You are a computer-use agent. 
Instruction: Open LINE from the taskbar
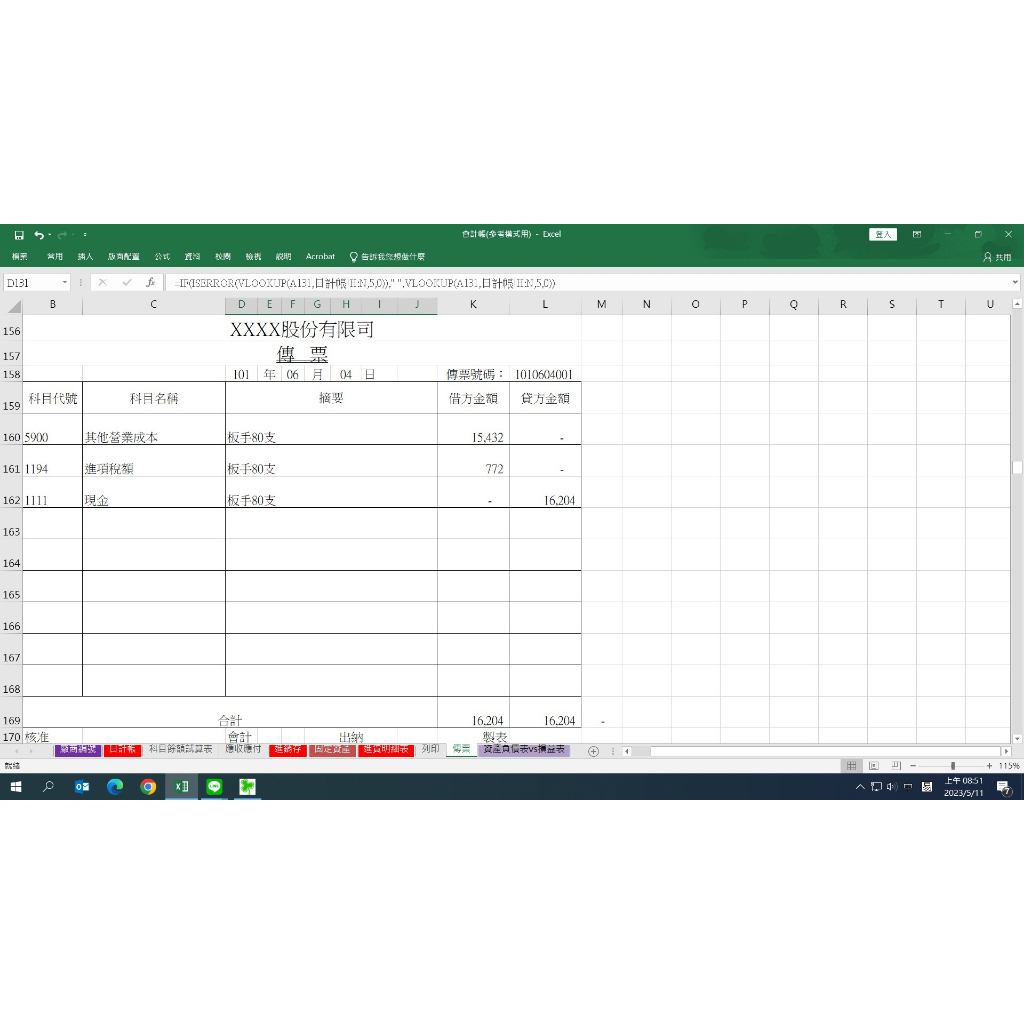tap(214, 787)
